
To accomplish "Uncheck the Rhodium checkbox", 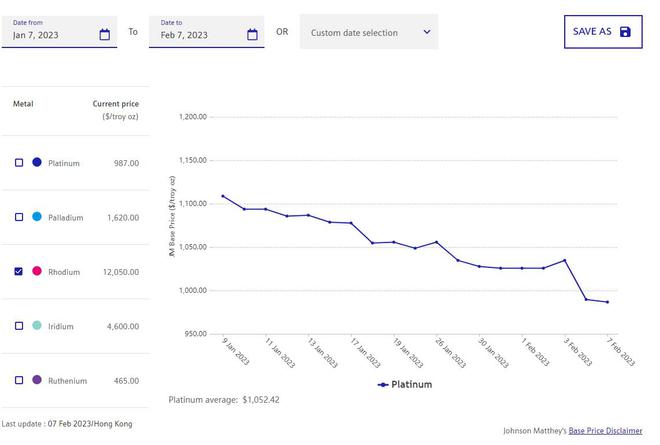I will click(x=19, y=271).
